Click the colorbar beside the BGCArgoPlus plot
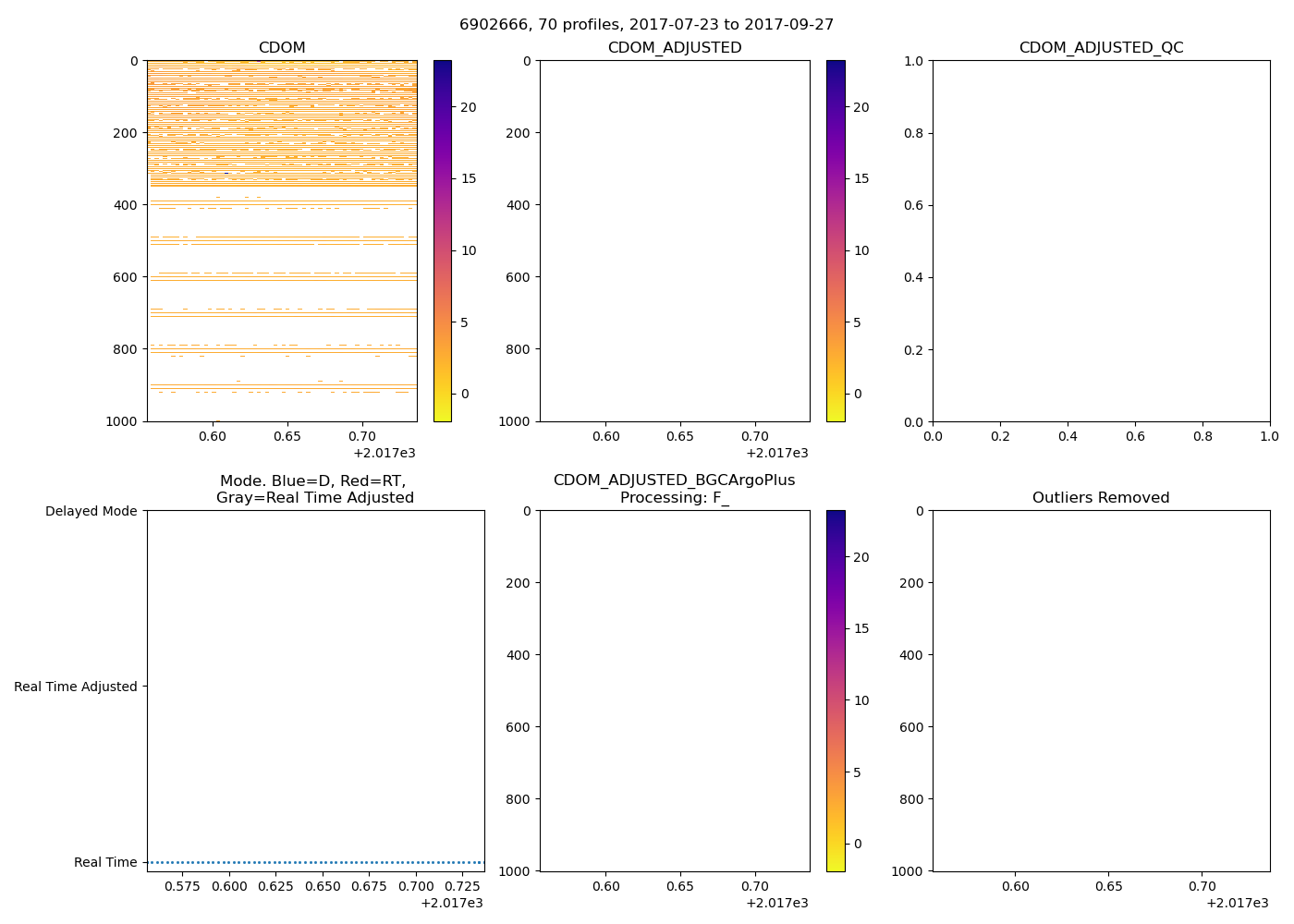This screenshot has height=924, width=1294. coord(836,690)
